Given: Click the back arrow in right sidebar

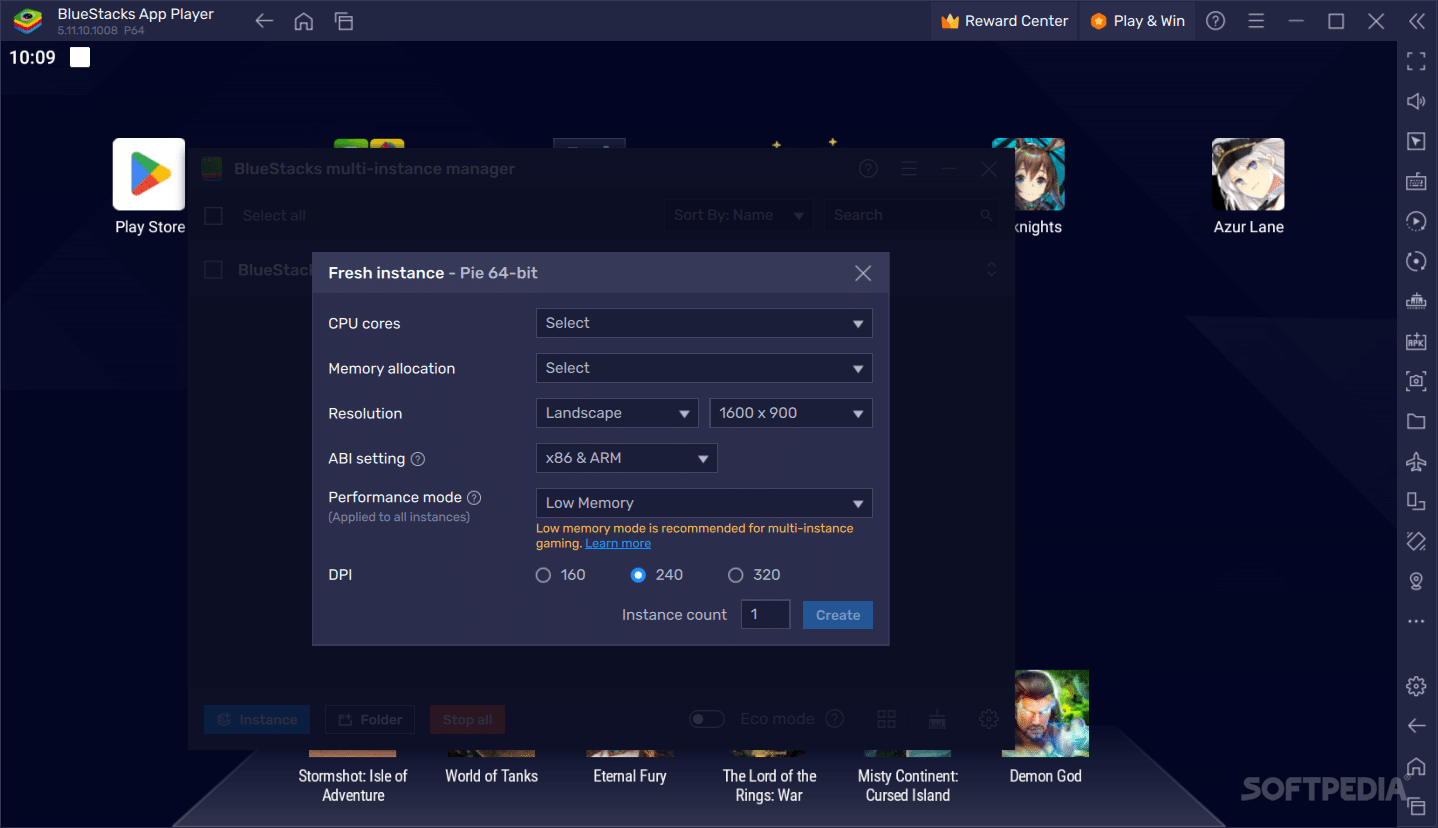Looking at the screenshot, I should click(1416, 726).
